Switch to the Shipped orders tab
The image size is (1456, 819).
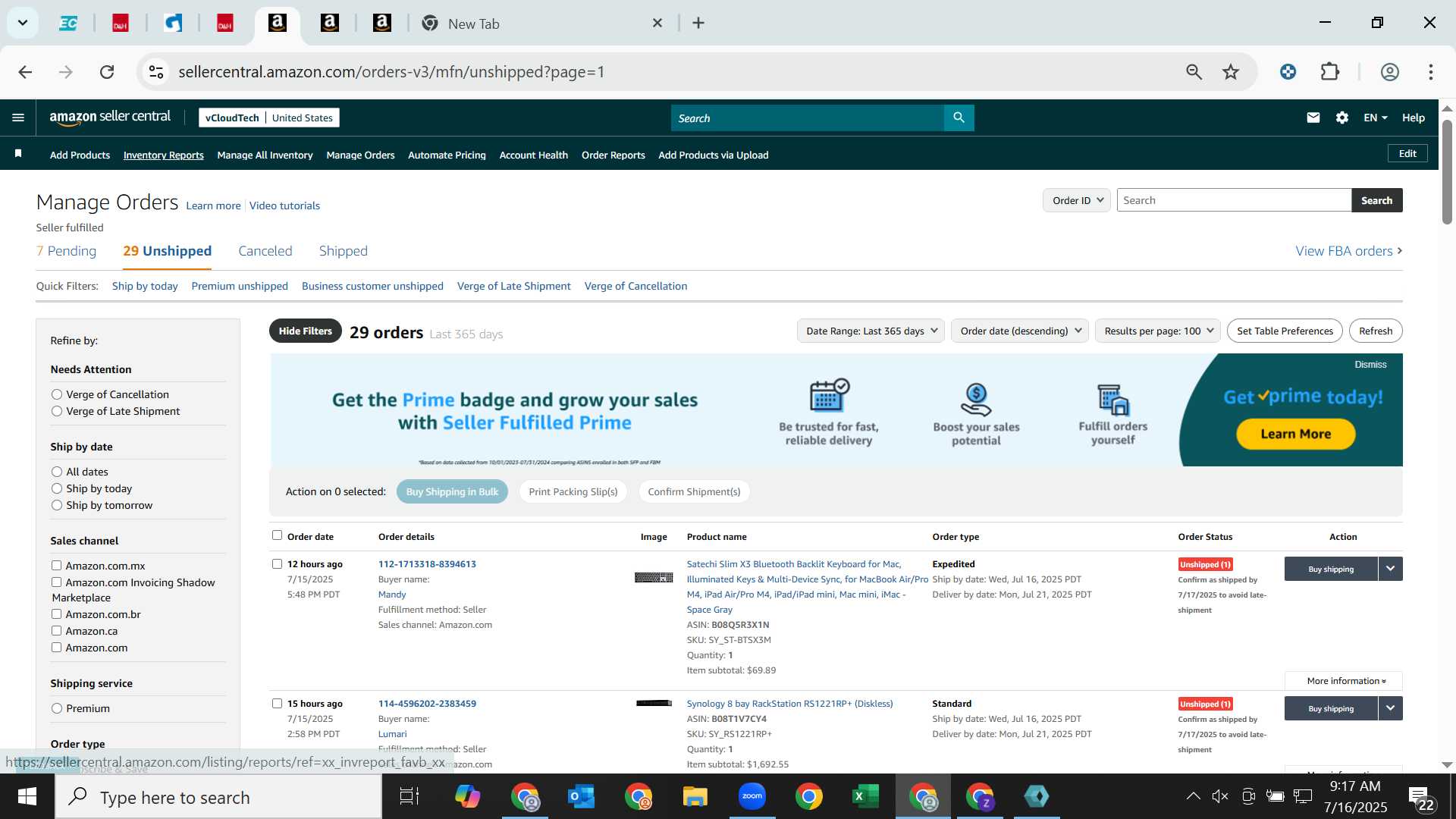344,251
